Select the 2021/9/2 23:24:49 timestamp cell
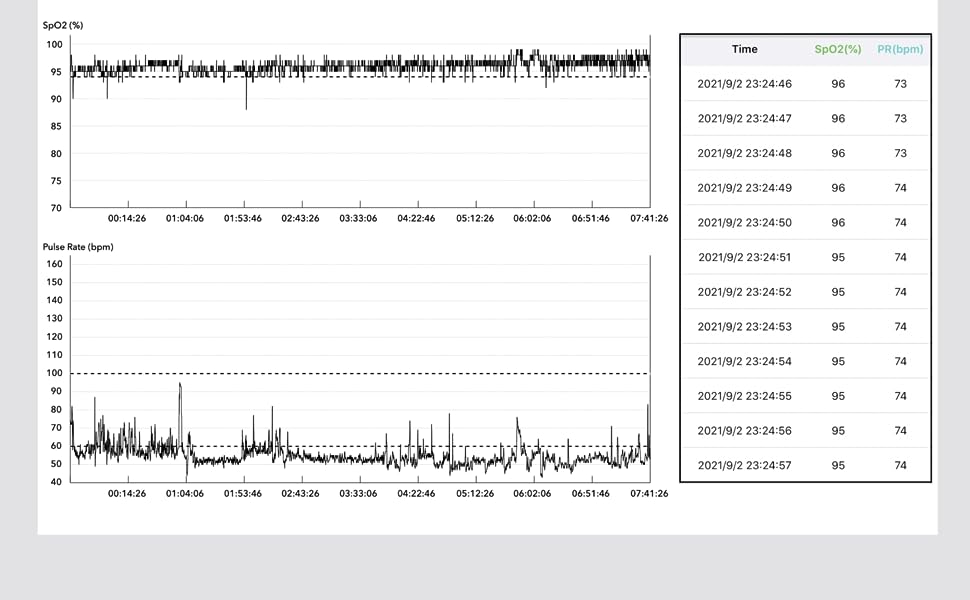The image size is (970, 600). 744,187
